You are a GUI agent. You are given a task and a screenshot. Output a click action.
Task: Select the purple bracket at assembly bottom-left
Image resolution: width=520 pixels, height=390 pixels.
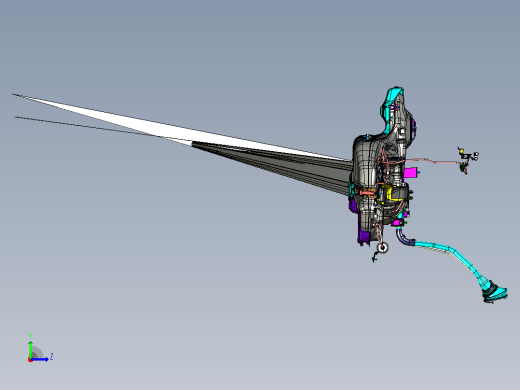(x=364, y=236)
